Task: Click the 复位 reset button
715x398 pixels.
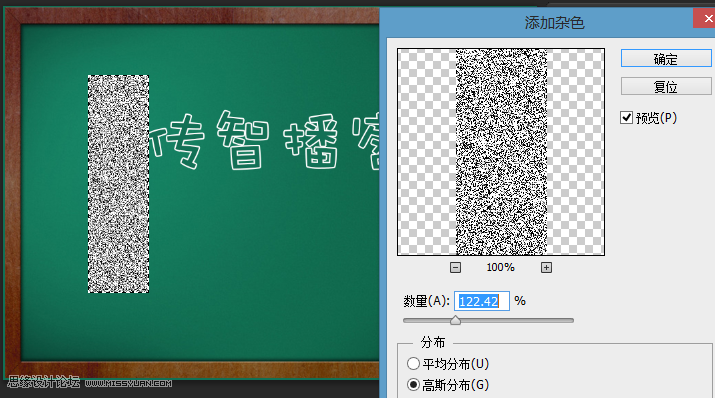Action: (666, 86)
